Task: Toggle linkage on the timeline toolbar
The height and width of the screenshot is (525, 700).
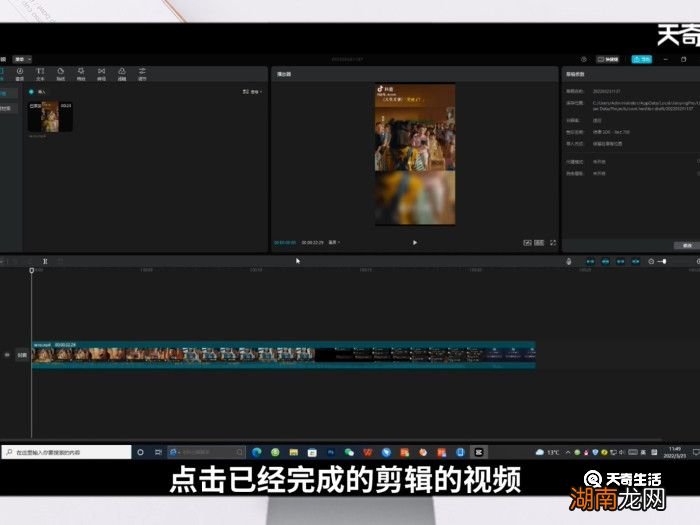Action: coord(621,261)
